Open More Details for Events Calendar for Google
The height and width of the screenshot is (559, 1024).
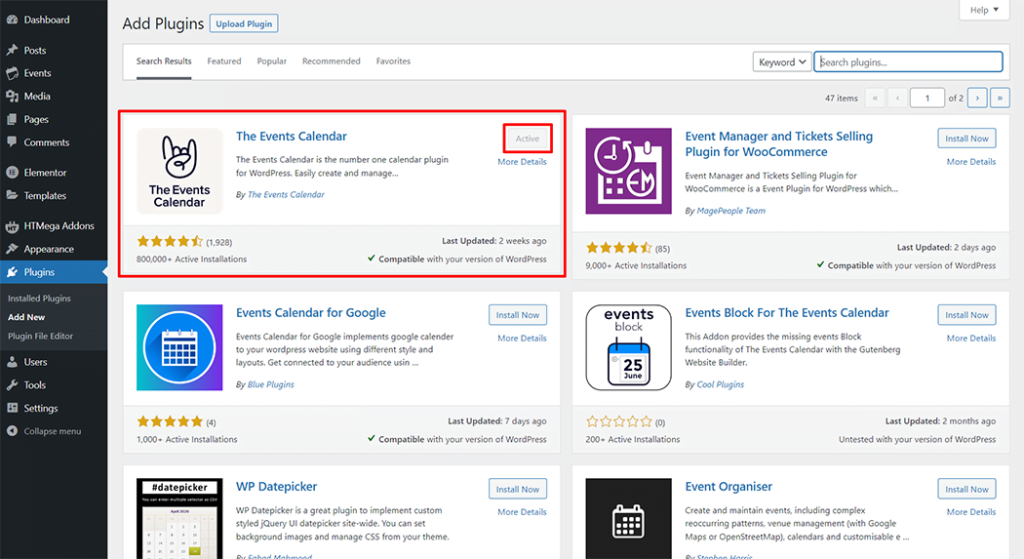pos(522,338)
